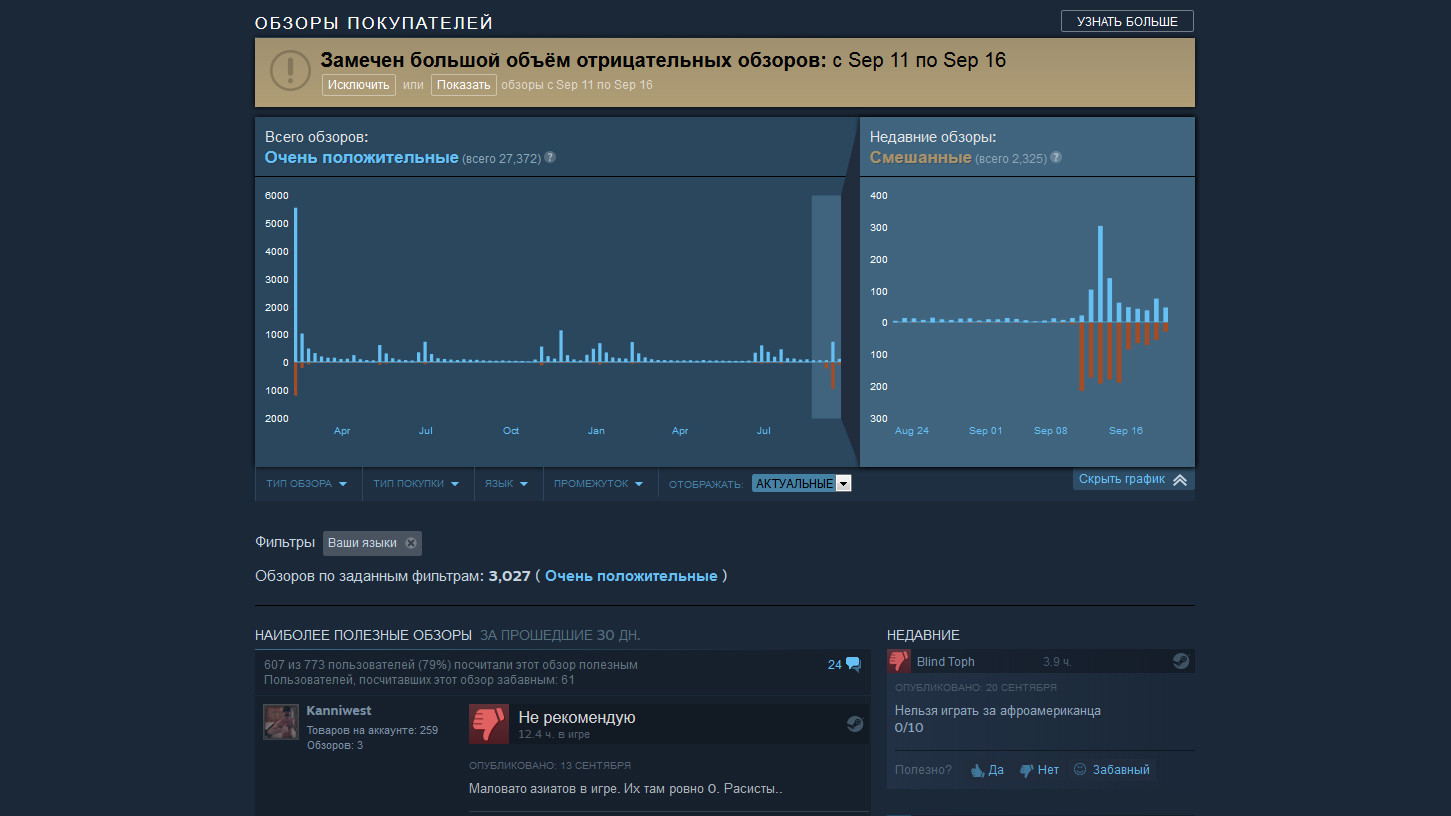The height and width of the screenshot is (816, 1451).
Task: Click the 'Опубликовано: 20 сентября' date
Action: [x=976, y=688]
